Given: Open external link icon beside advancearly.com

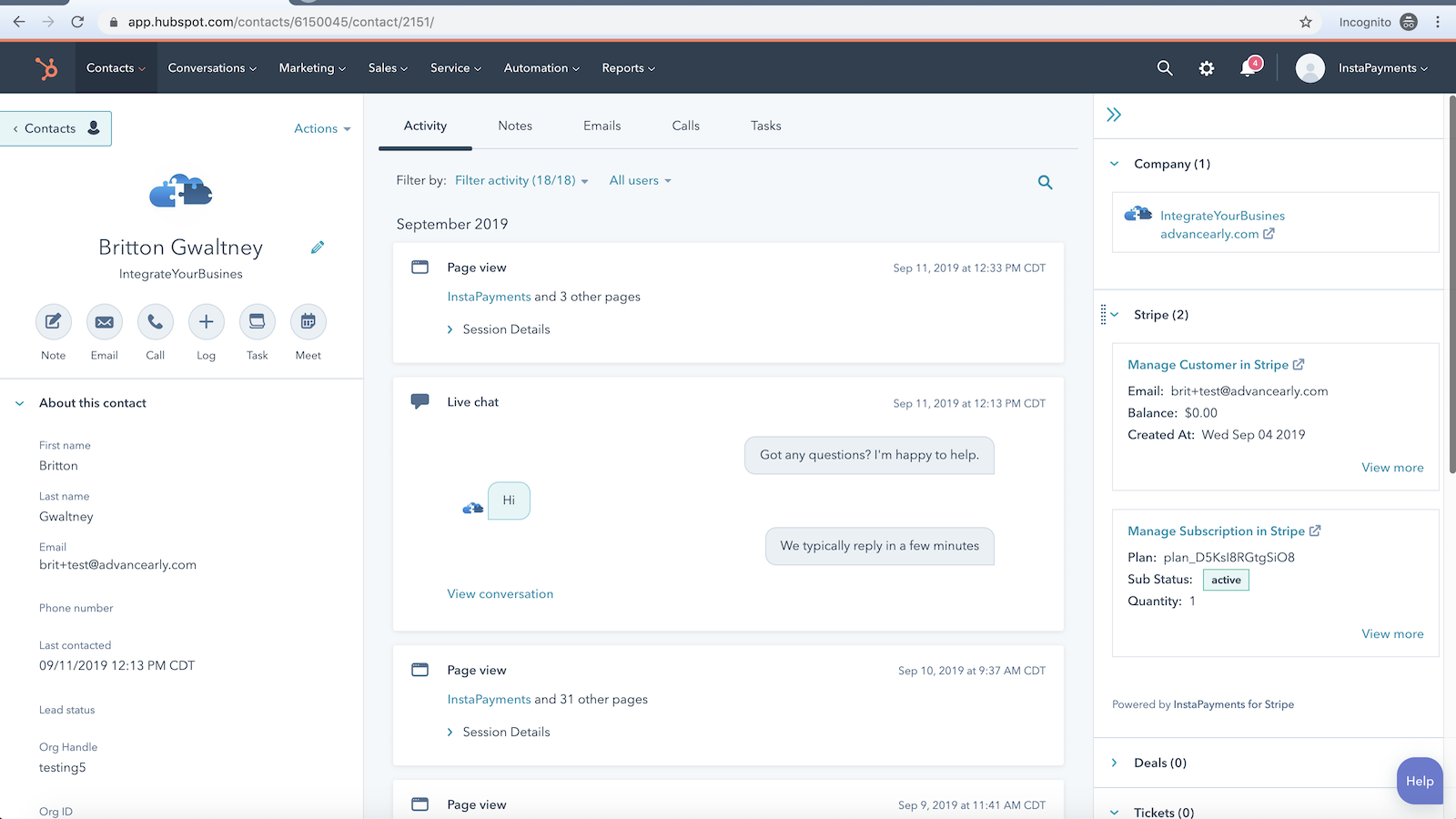Looking at the screenshot, I should [1269, 234].
